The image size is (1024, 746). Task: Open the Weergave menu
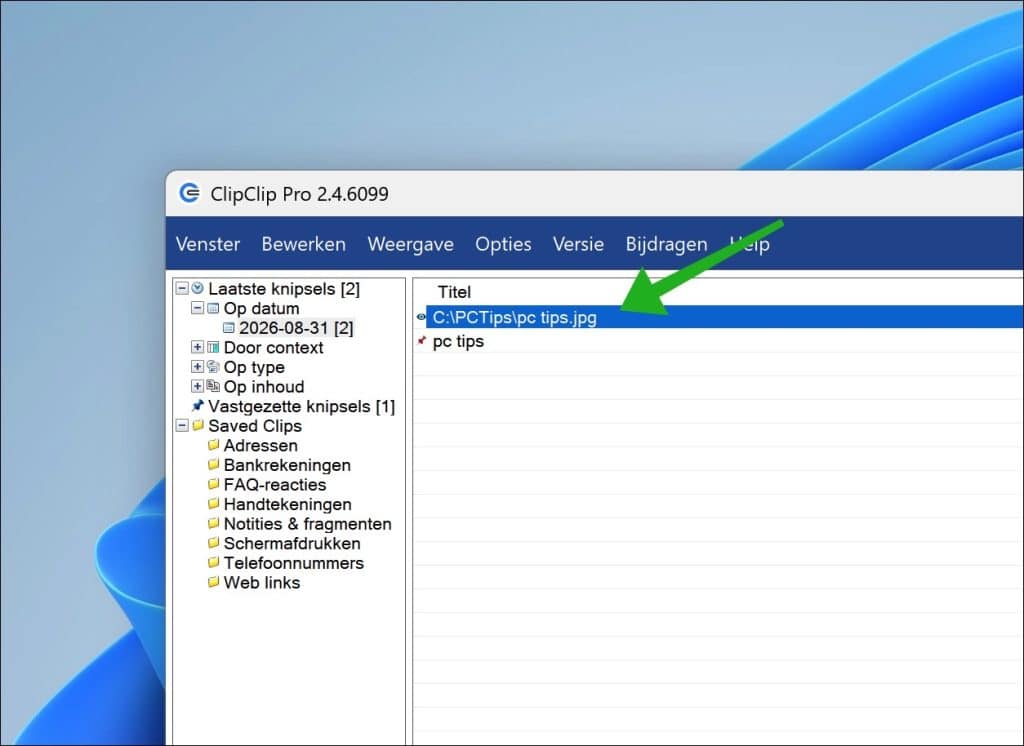[410, 244]
